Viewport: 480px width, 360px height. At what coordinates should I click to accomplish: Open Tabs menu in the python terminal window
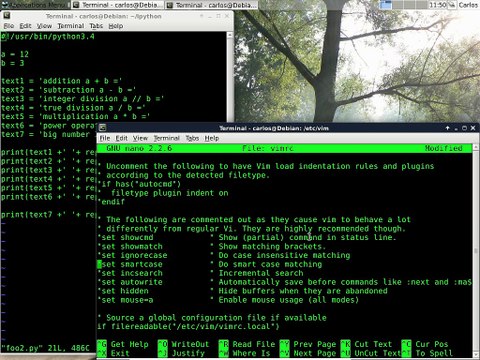click(96, 26)
